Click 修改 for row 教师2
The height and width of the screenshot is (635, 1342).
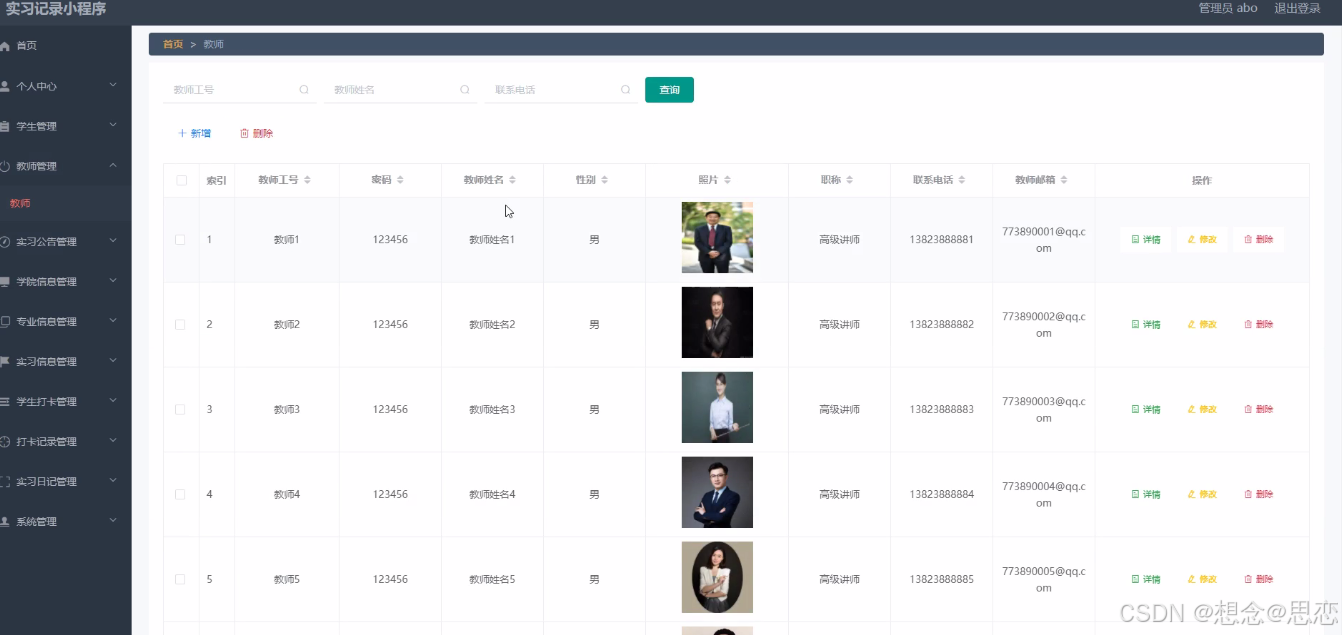click(1202, 325)
